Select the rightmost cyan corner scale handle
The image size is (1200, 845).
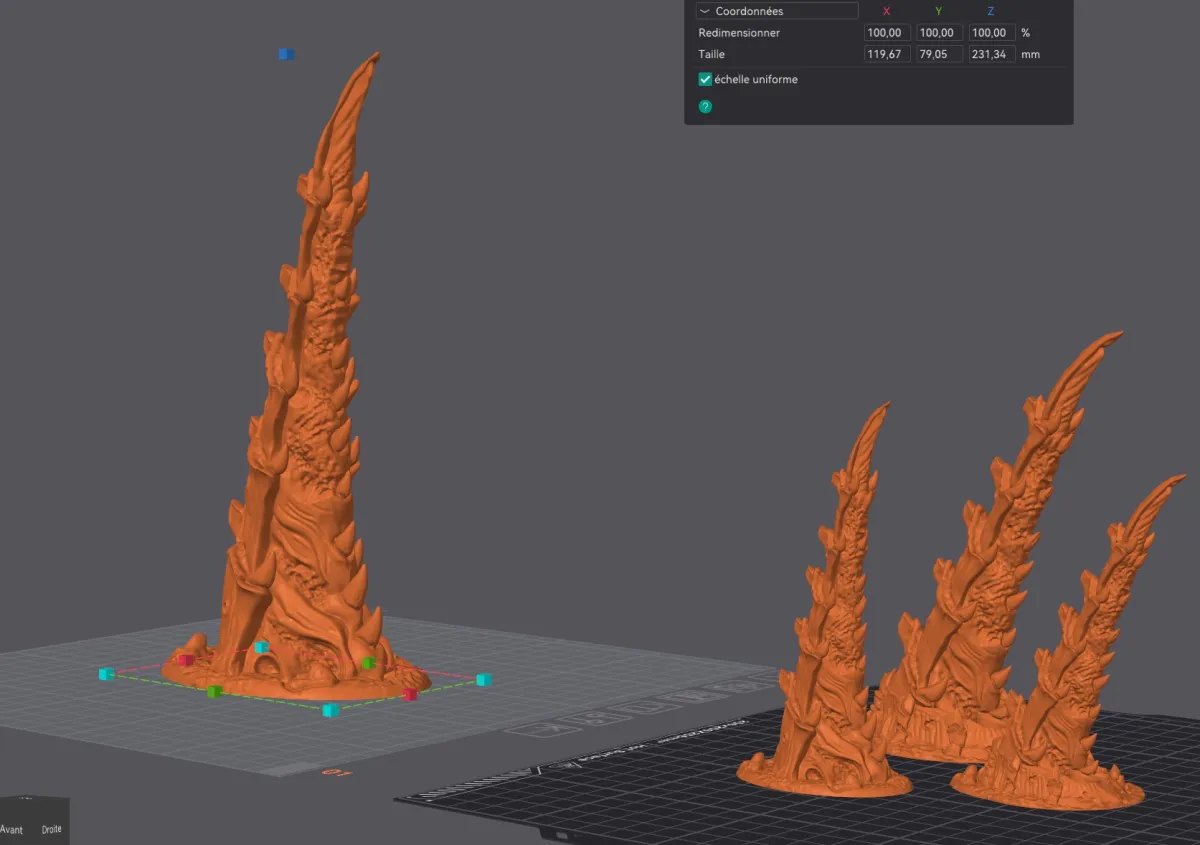tap(483, 680)
